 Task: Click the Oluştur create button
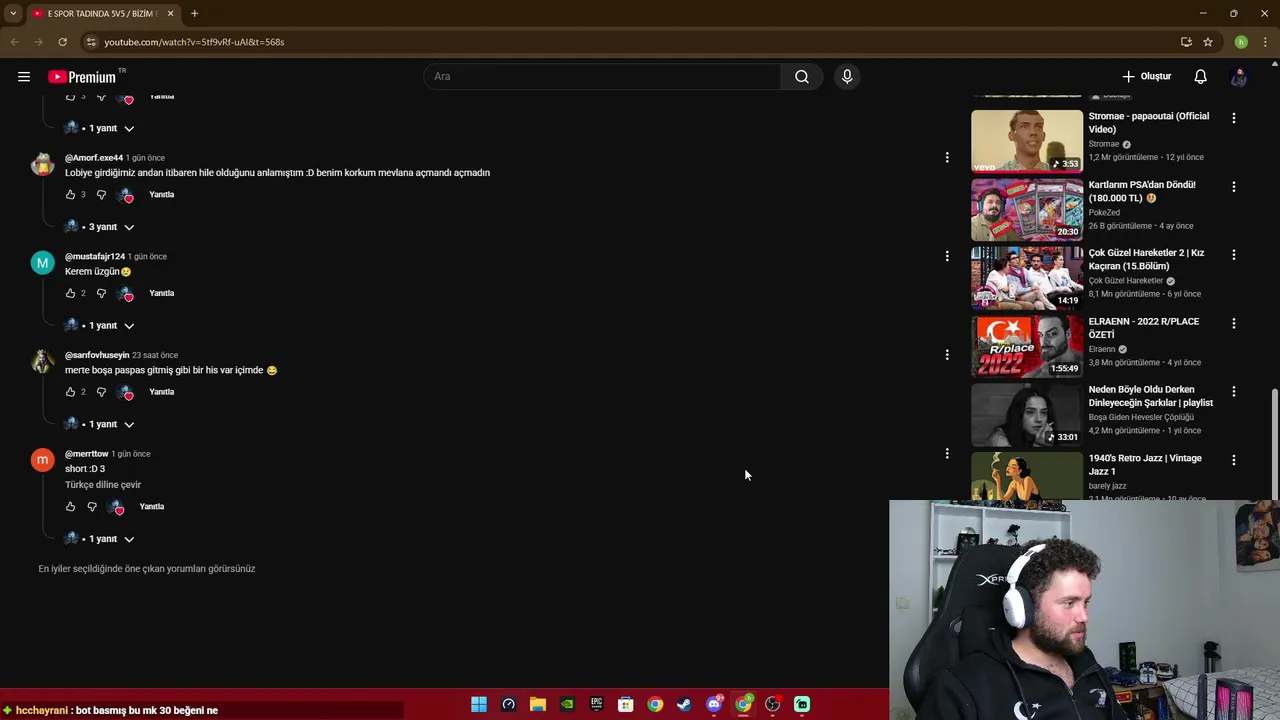[x=1146, y=77]
